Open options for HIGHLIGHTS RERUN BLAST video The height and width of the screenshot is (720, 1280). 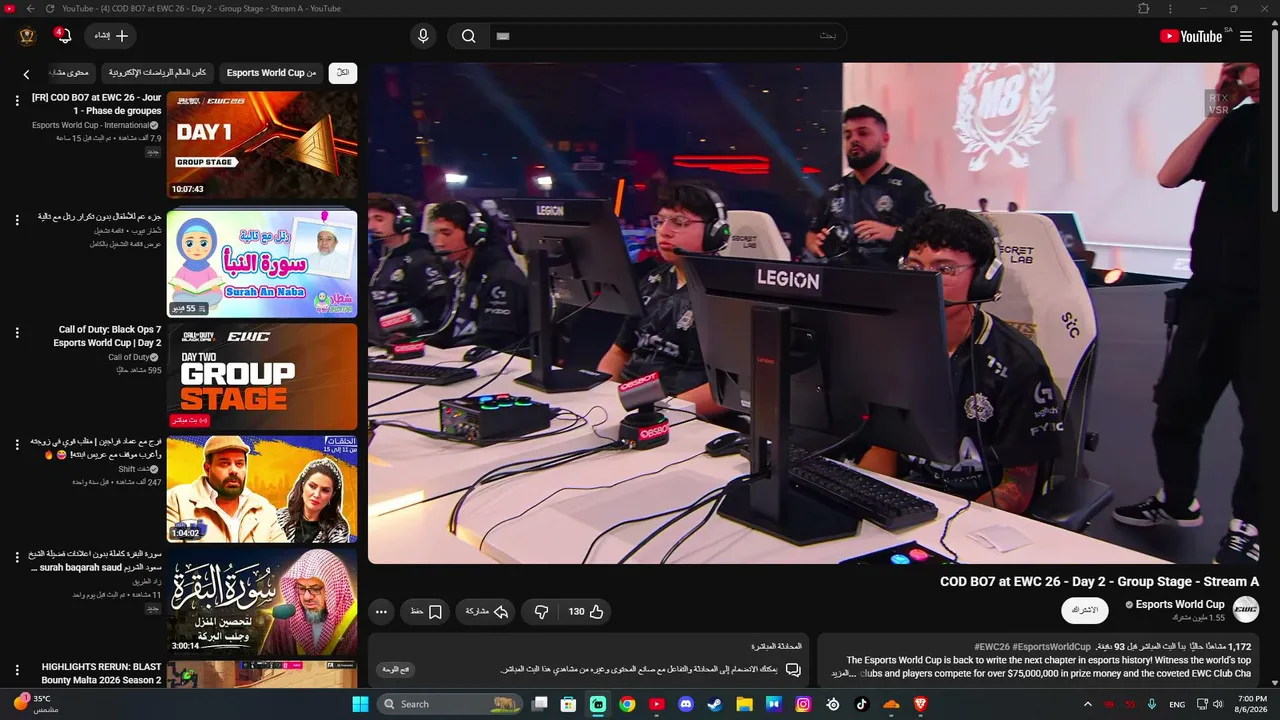pos(17,670)
